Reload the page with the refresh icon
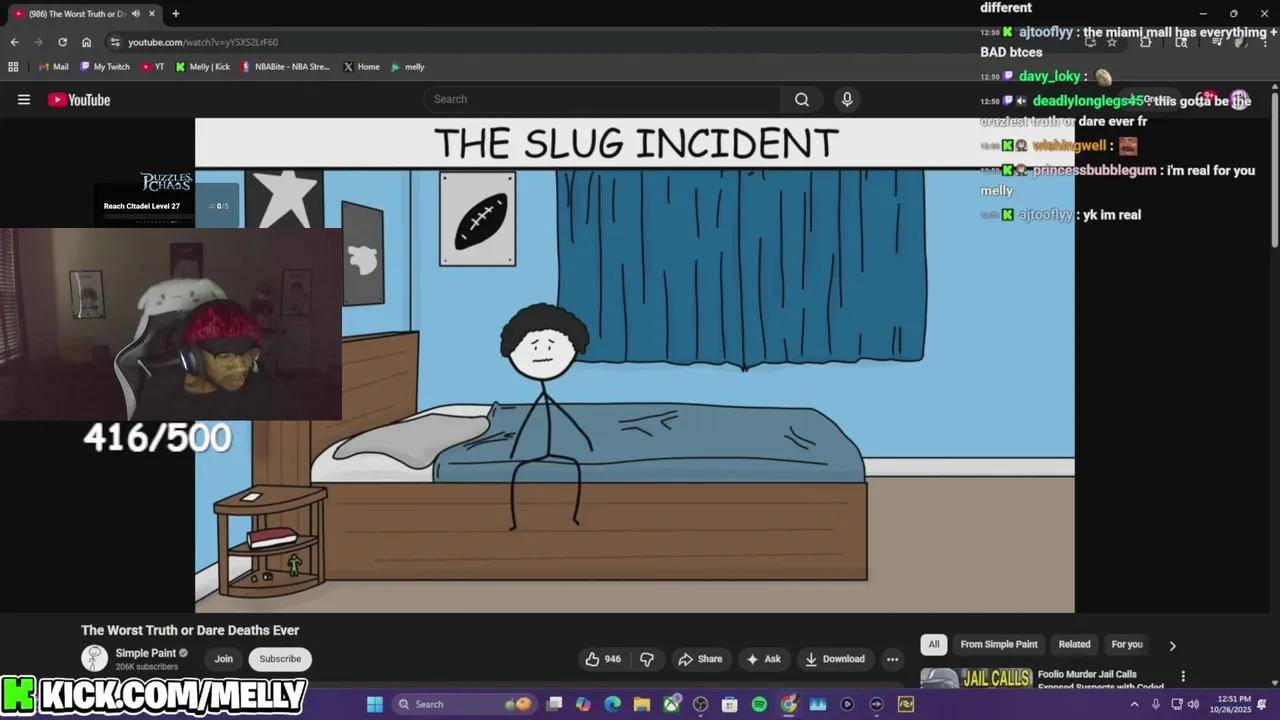1280x720 pixels. pos(62,42)
